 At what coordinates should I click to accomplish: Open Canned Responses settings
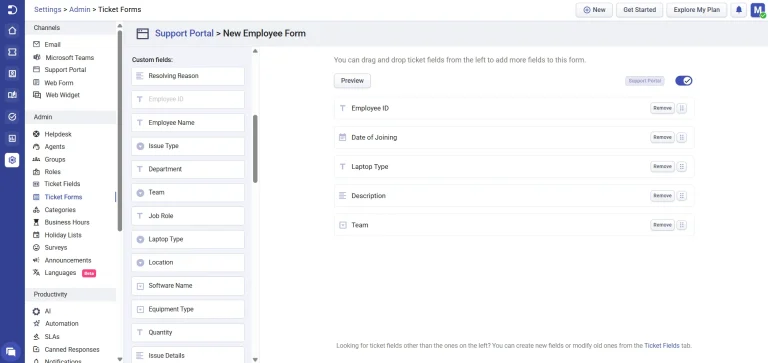[x=72, y=350]
